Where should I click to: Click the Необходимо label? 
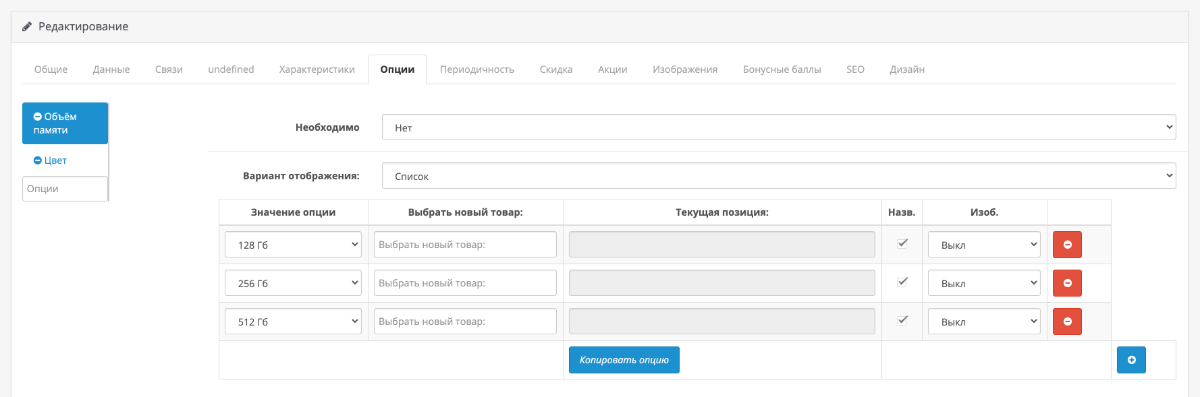327,128
